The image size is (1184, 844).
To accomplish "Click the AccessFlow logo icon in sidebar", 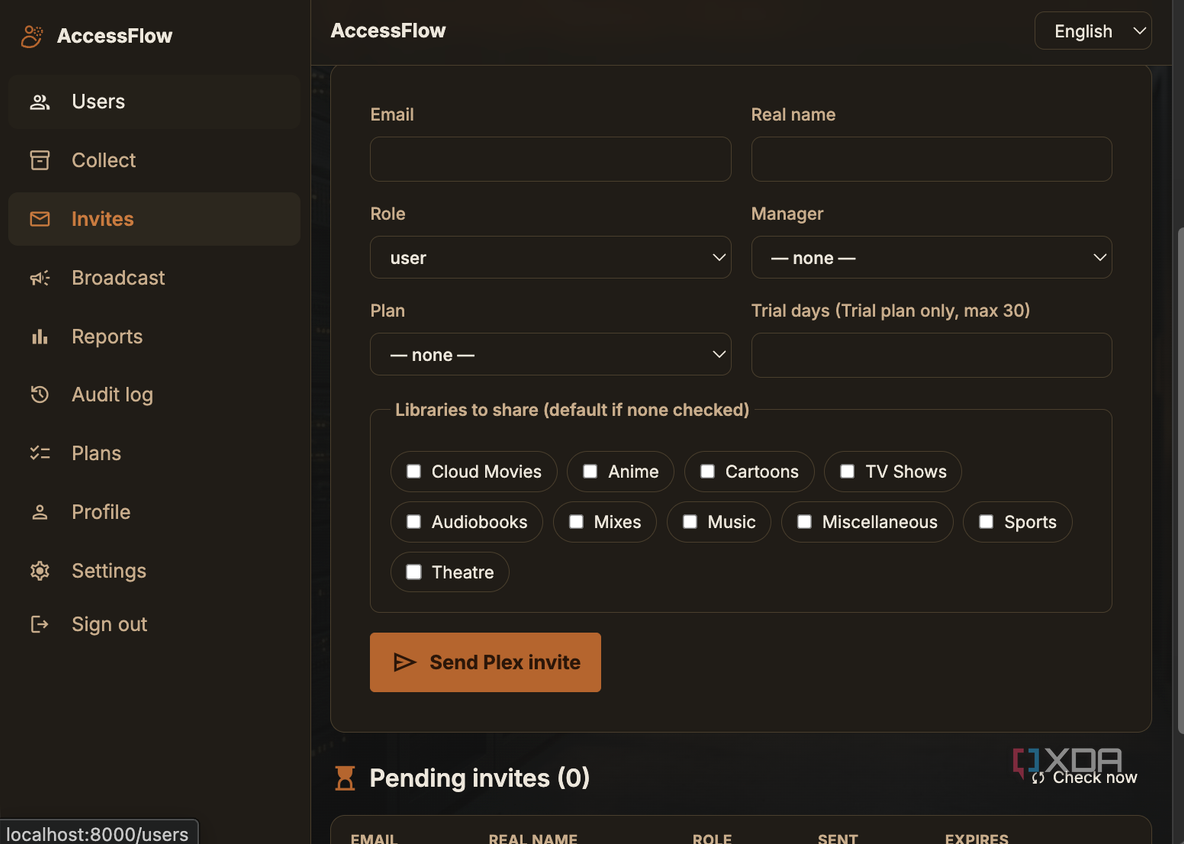I will pyautogui.click(x=32, y=35).
